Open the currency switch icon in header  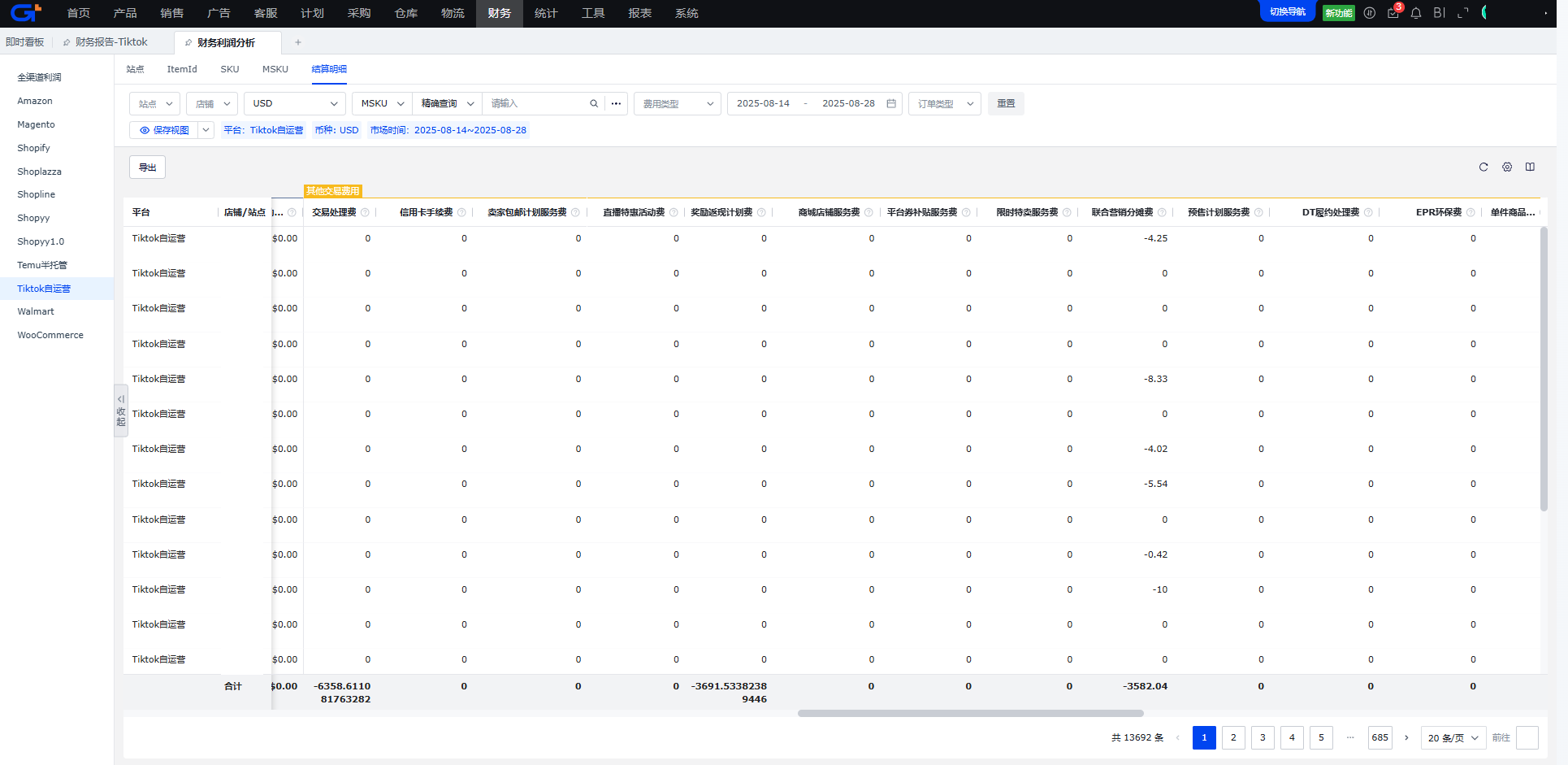(1370, 13)
